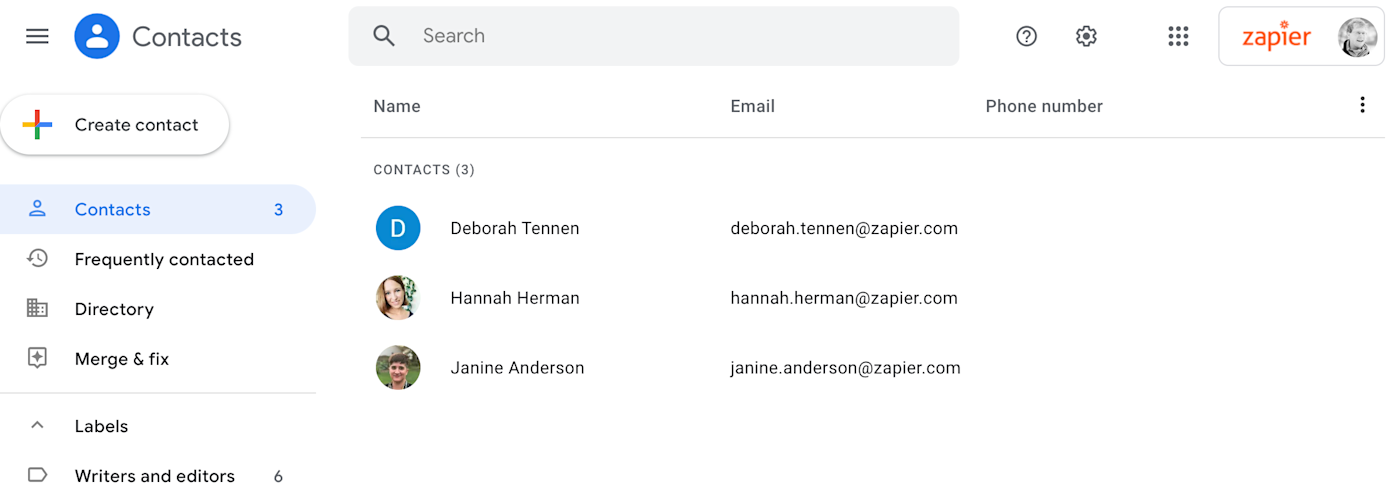Collapse the Labels section chevron
Image resolution: width=1400 pixels, height=497 pixels.
tap(37, 426)
